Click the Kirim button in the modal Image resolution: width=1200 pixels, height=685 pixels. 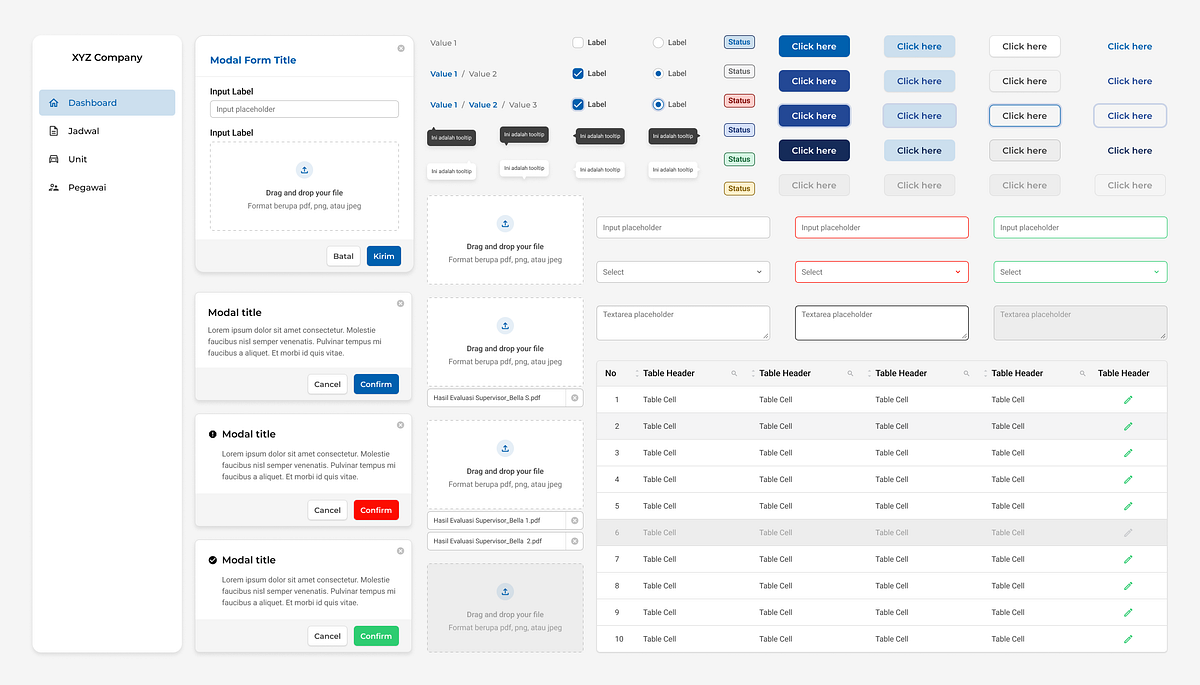(x=383, y=255)
